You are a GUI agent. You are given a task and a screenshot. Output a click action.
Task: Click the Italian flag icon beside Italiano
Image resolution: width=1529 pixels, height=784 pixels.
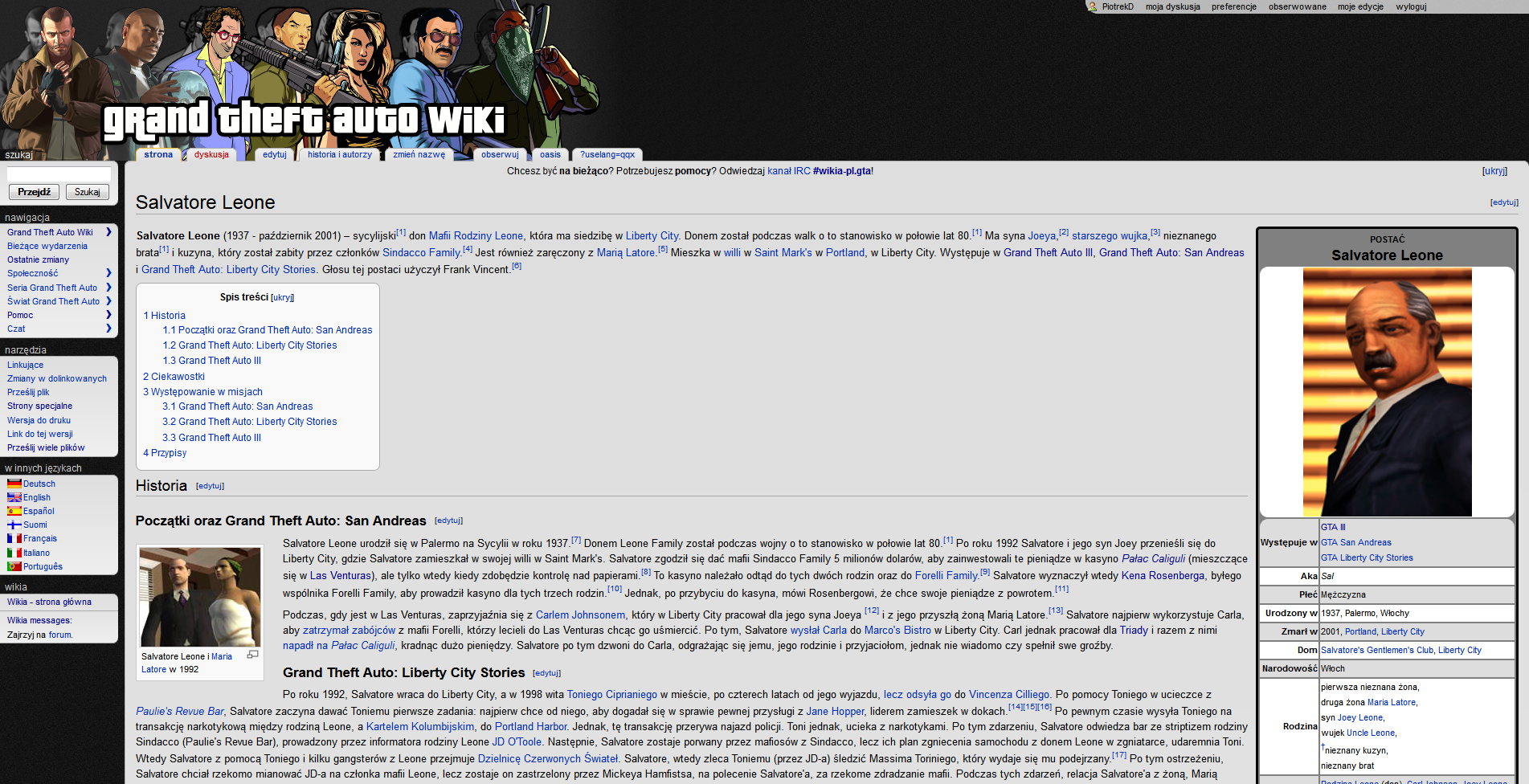14,553
